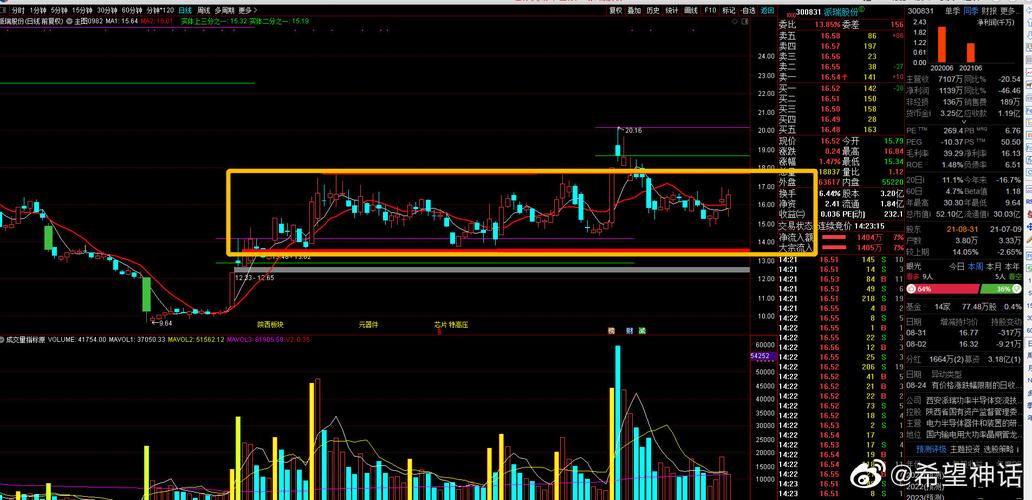Click 统计 statistics button

click(672, 11)
